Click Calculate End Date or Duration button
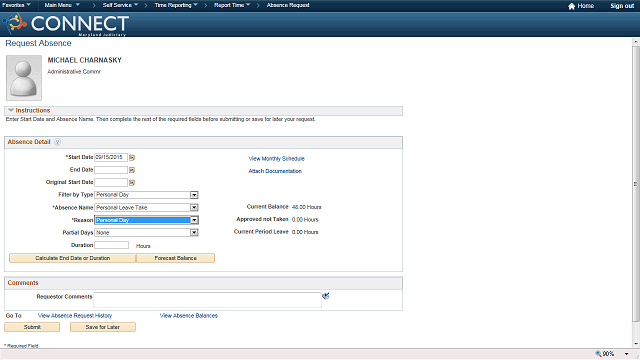The width and height of the screenshot is (640, 360). [72, 258]
